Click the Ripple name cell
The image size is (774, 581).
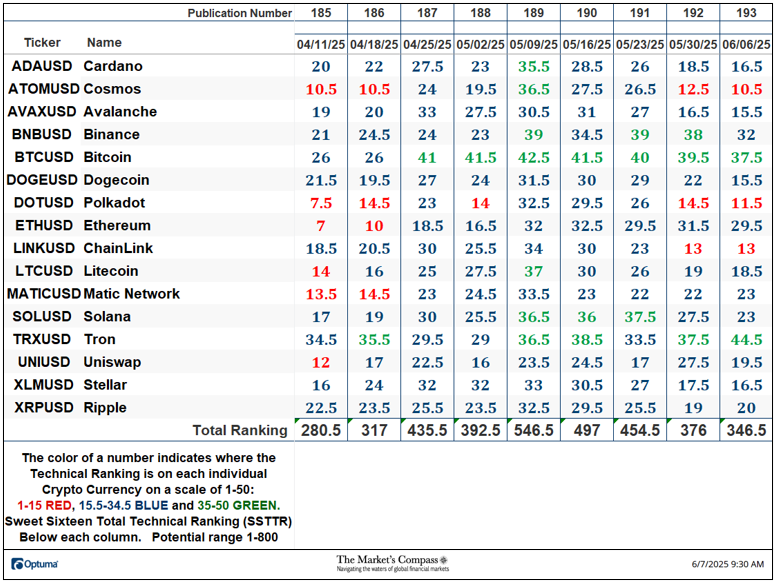(x=105, y=407)
